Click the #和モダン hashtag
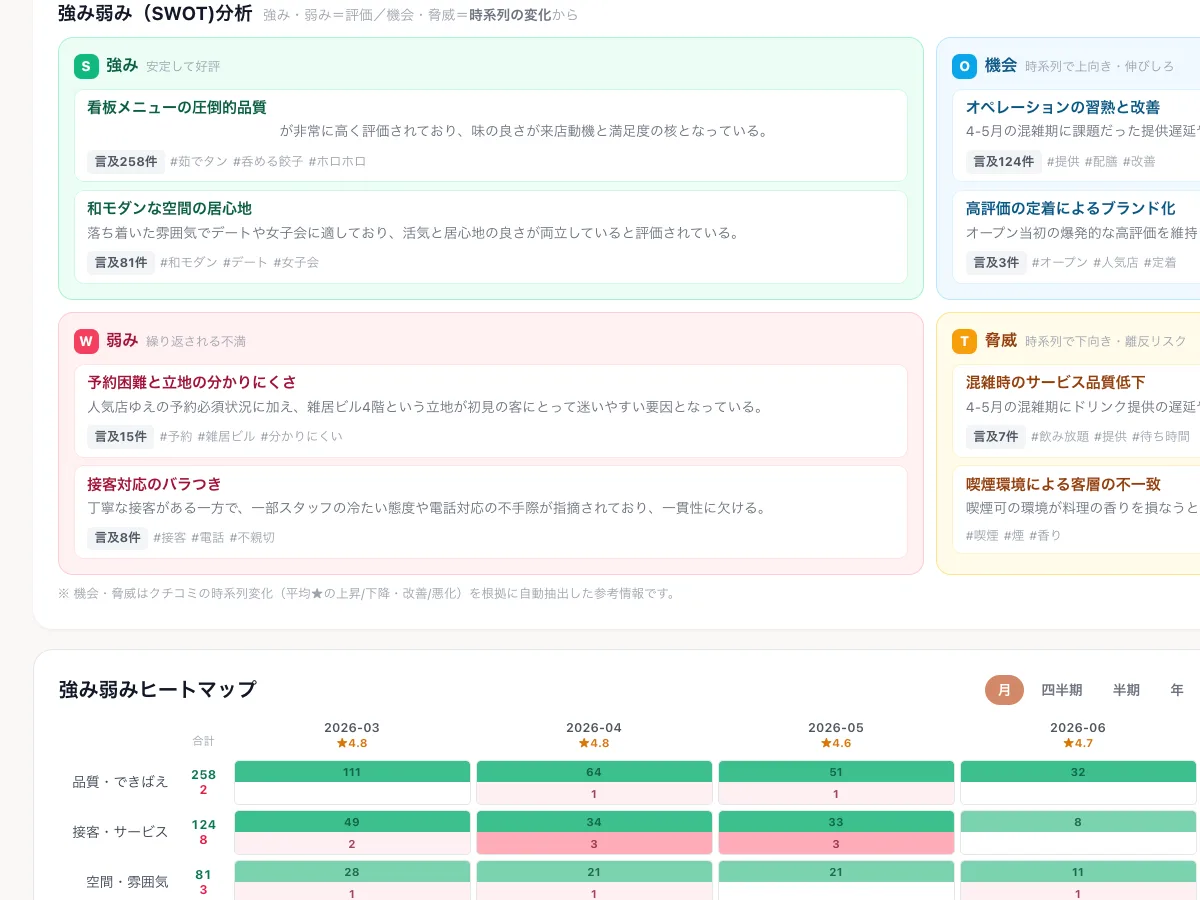 tap(189, 262)
